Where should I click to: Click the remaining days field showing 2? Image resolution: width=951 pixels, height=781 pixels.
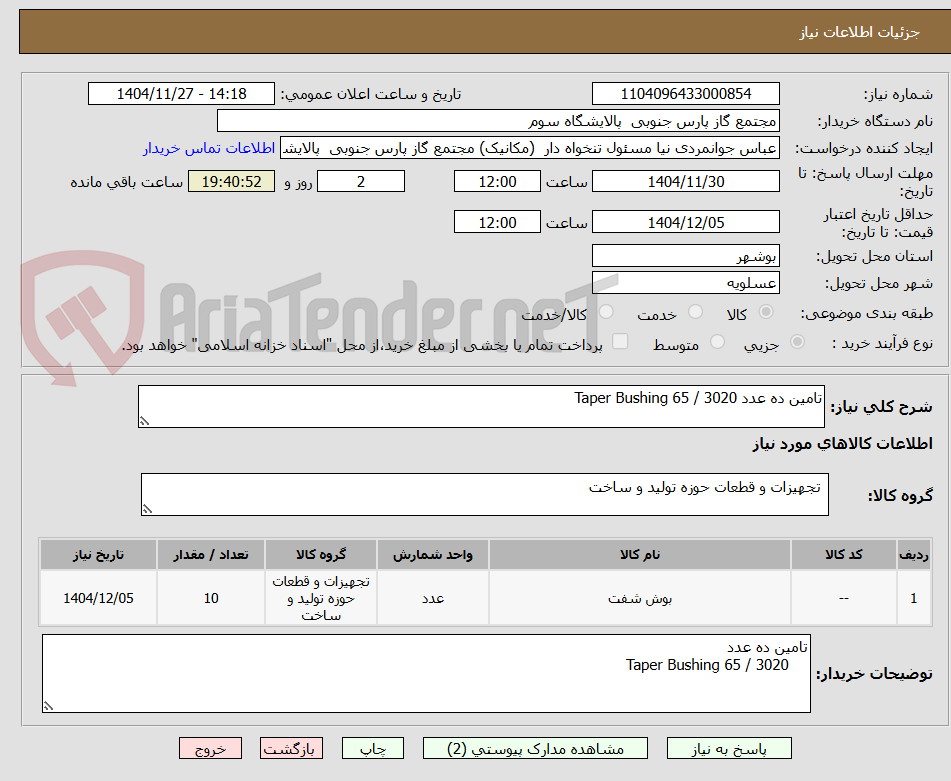coord(361,181)
